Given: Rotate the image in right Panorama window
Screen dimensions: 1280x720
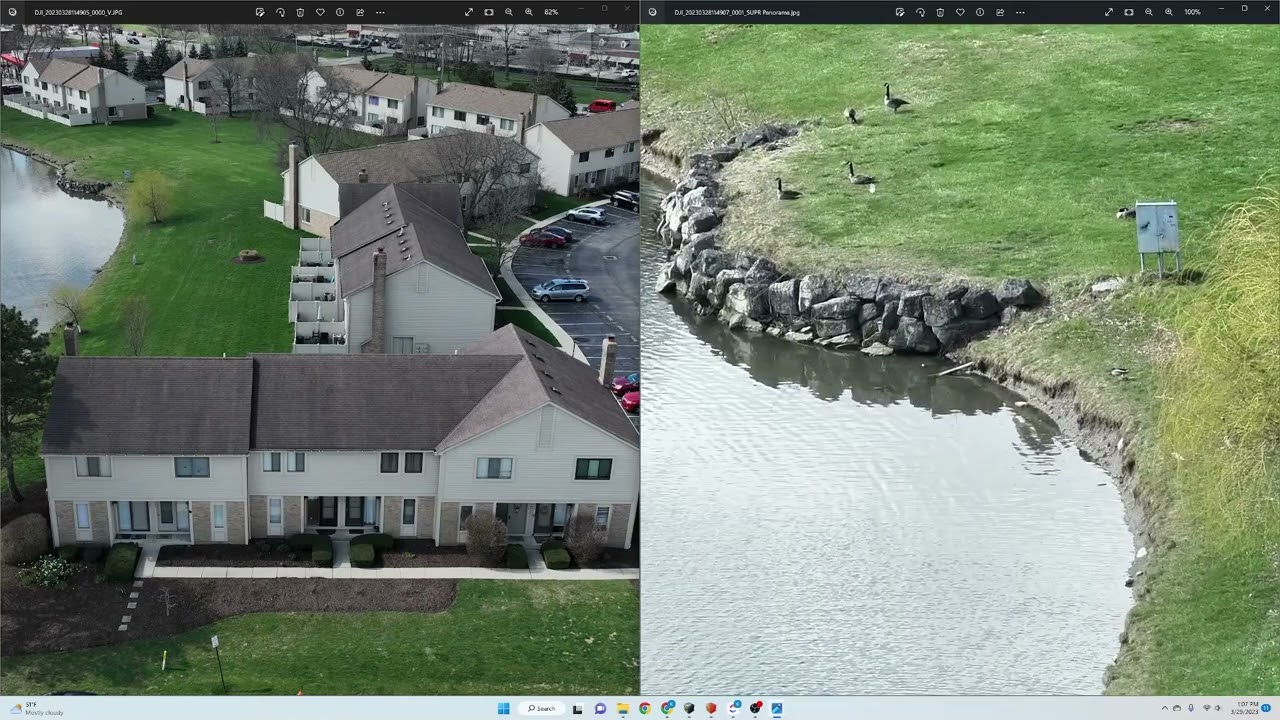Looking at the screenshot, I should click(920, 12).
